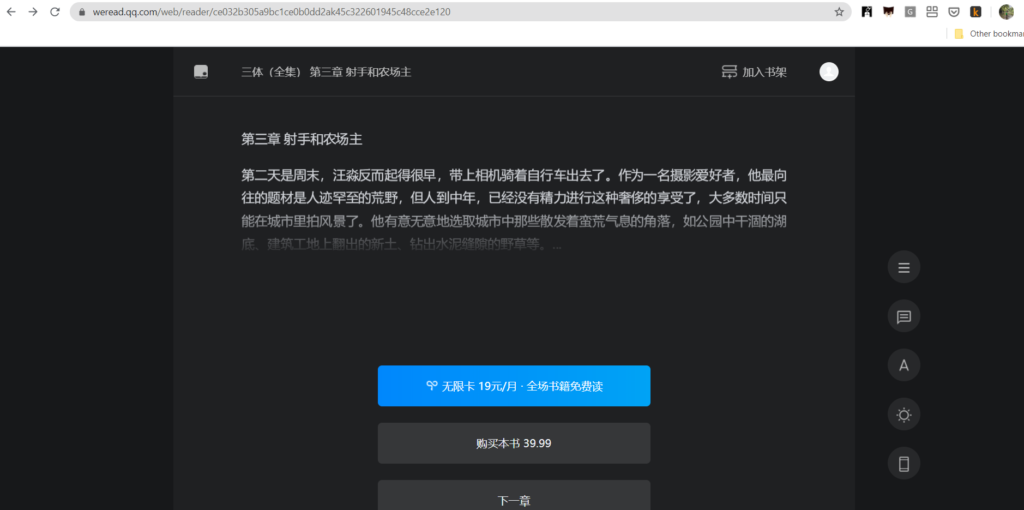Open font size settings marked A
Screen dimensions: 1024x510
(x=904, y=365)
